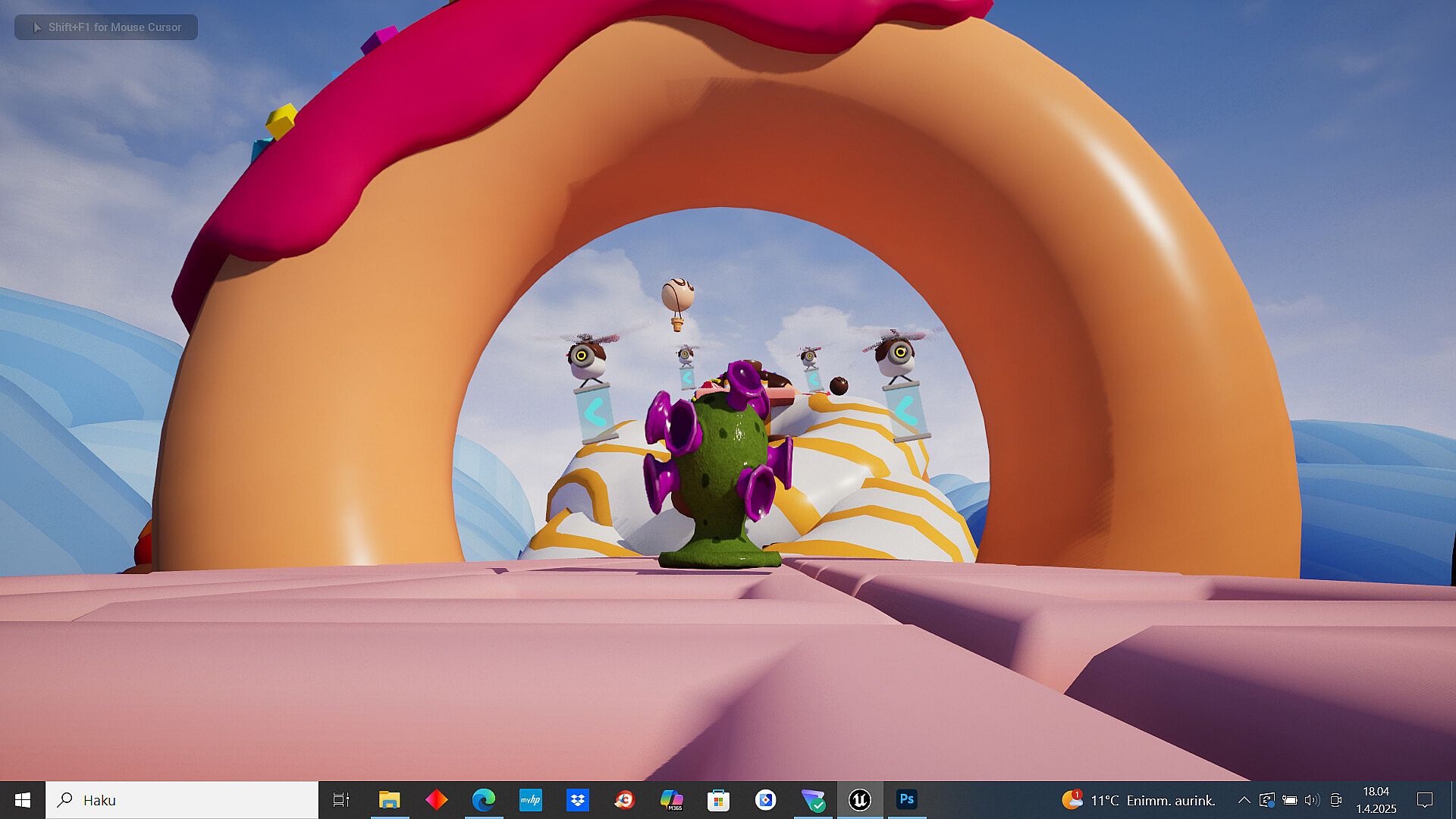This screenshot has height=819, width=1456.
Task: Open the notification center
Action: [1425, 800]
